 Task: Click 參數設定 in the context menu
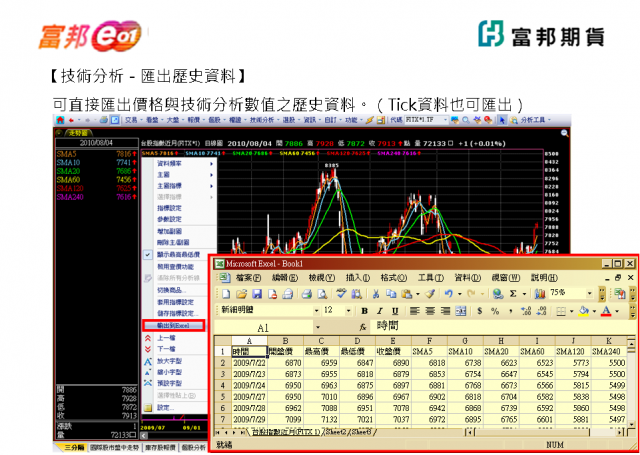tap(169, 219)
